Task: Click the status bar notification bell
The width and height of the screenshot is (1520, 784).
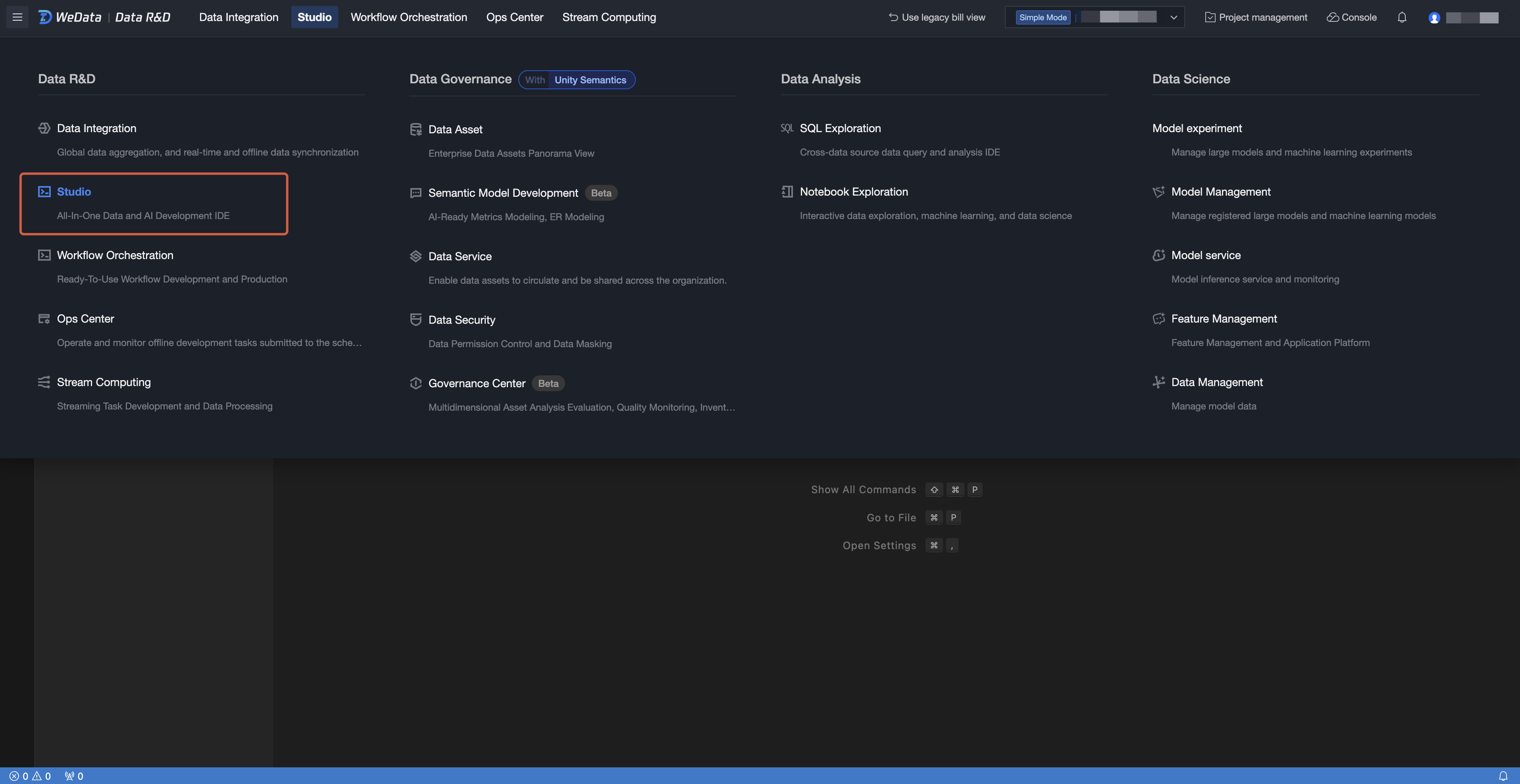Action: 1503,776
